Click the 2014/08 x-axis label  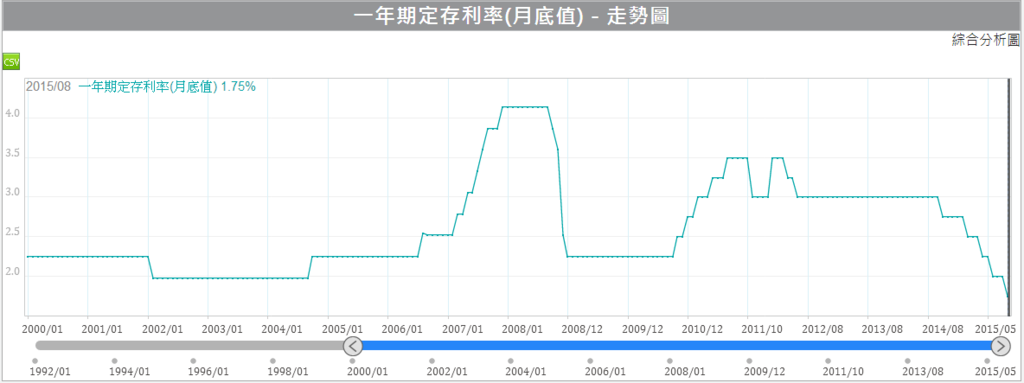943,329
